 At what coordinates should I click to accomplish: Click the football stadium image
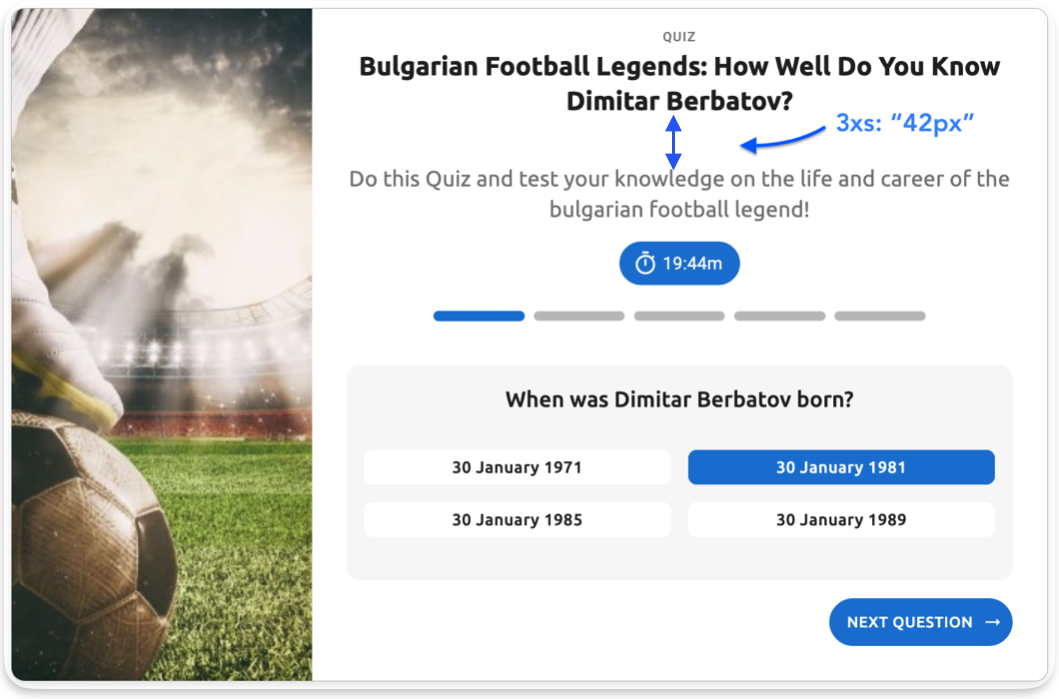(x=162, y=345)
